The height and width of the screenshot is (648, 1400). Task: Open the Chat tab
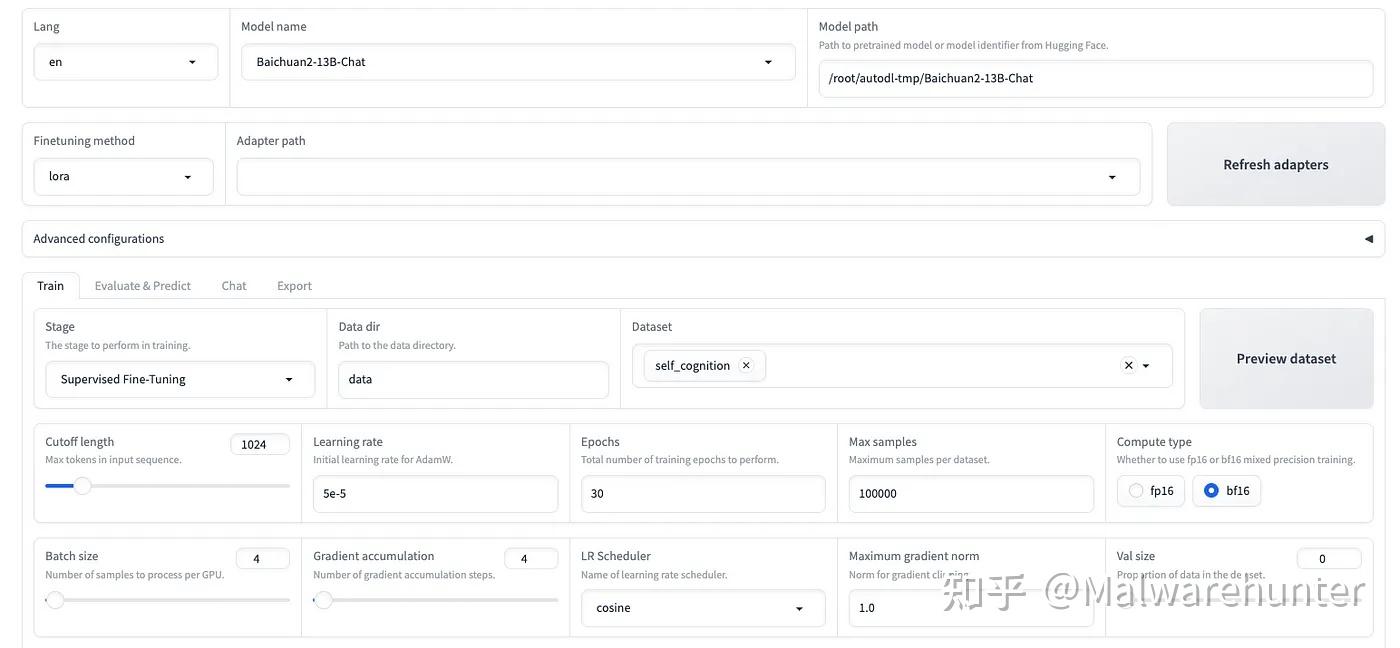[x=233, y=284]
